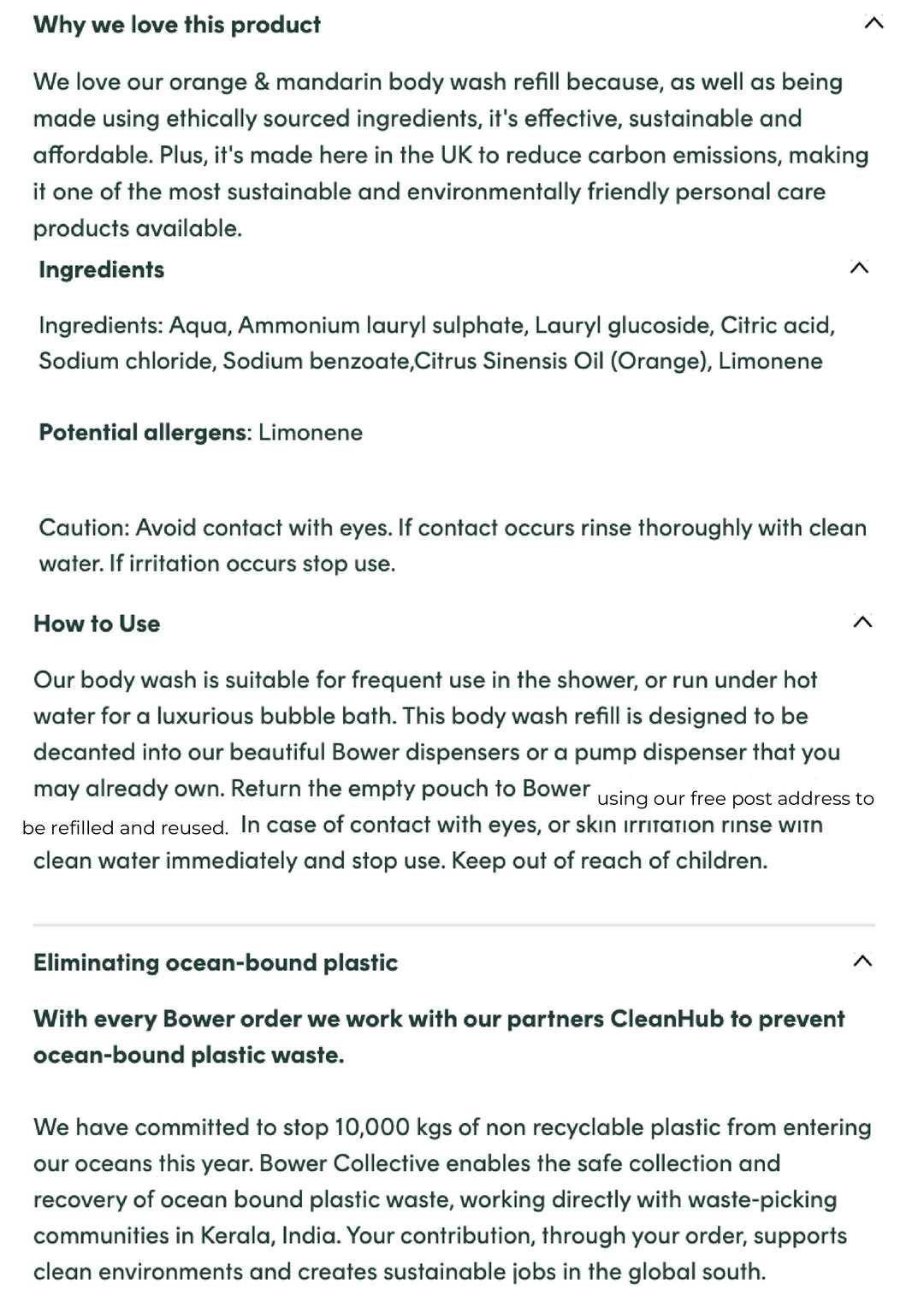Click the luxurious bubble bath usage text

tap(275, 716)
